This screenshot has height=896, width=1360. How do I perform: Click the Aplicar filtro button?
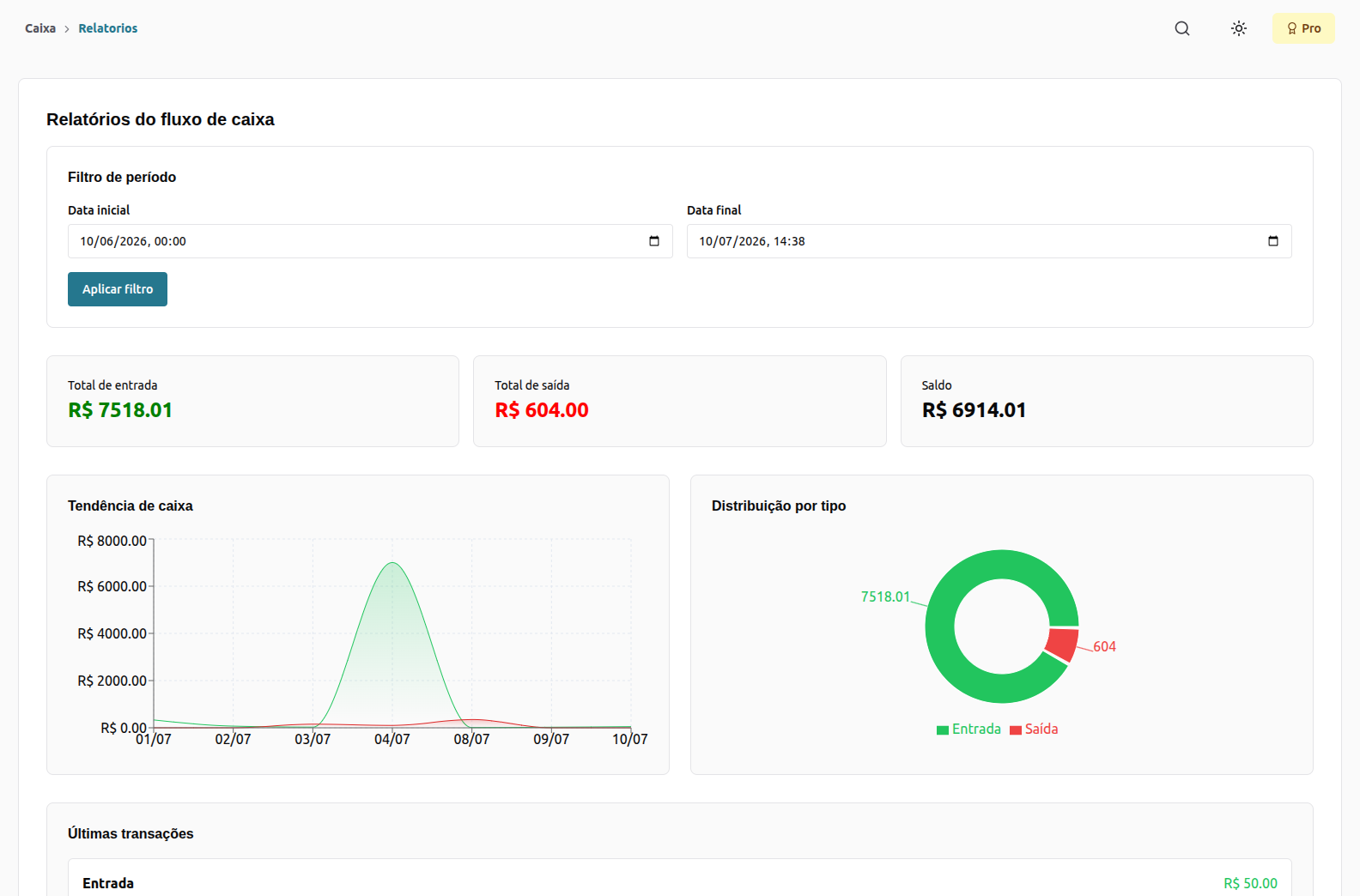tap(118, 289)
